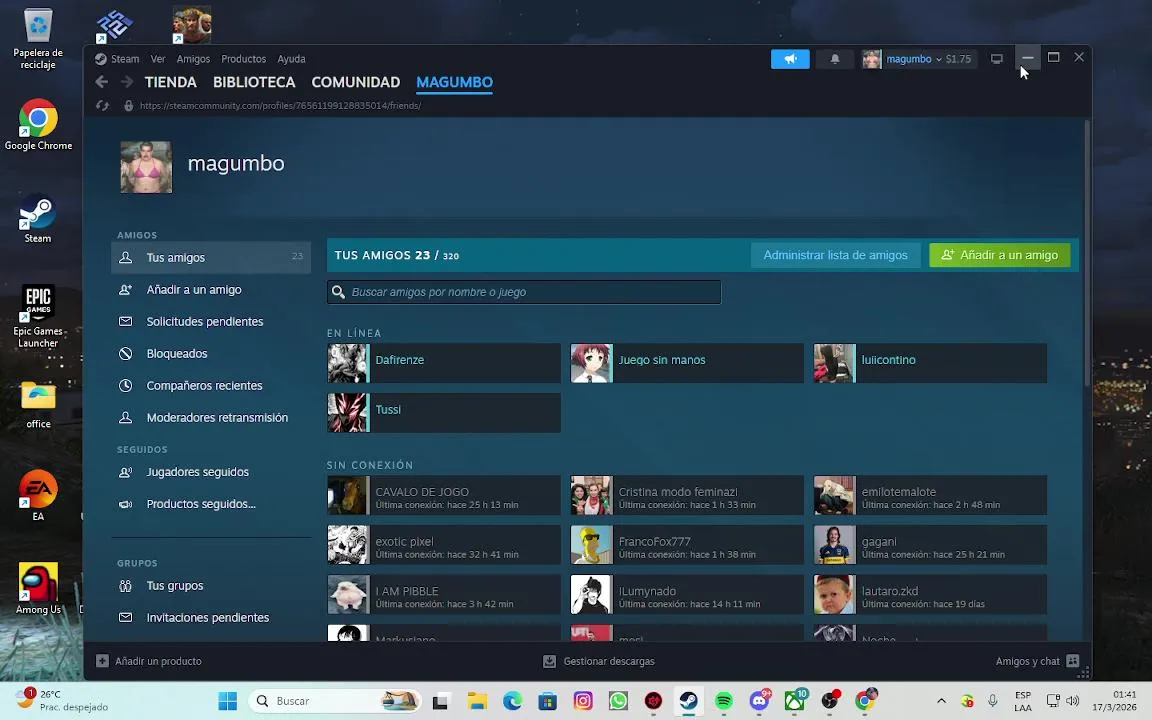Click the magumbo profile avatar

coord(146,168)
